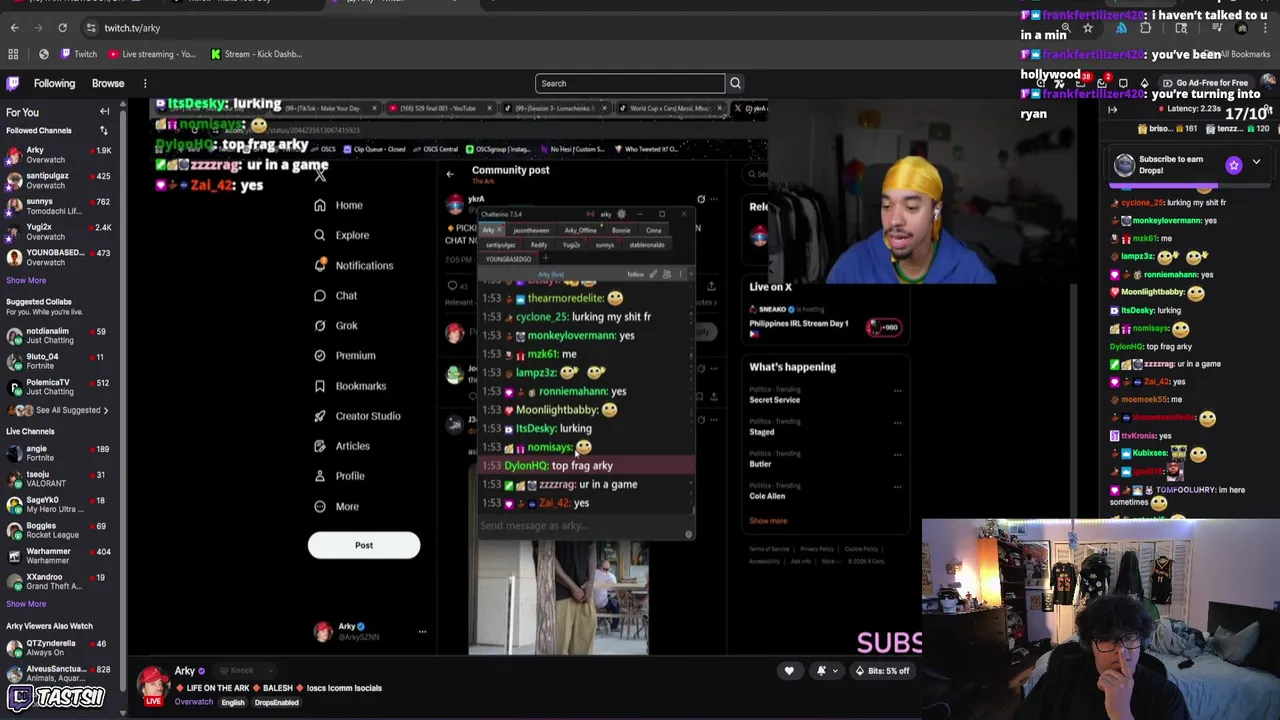Click Go Ad-Free for Free
Image resolution: width=1280 pixels, height=720 pixels.
pyautogui.click(x=1204, y=83)
